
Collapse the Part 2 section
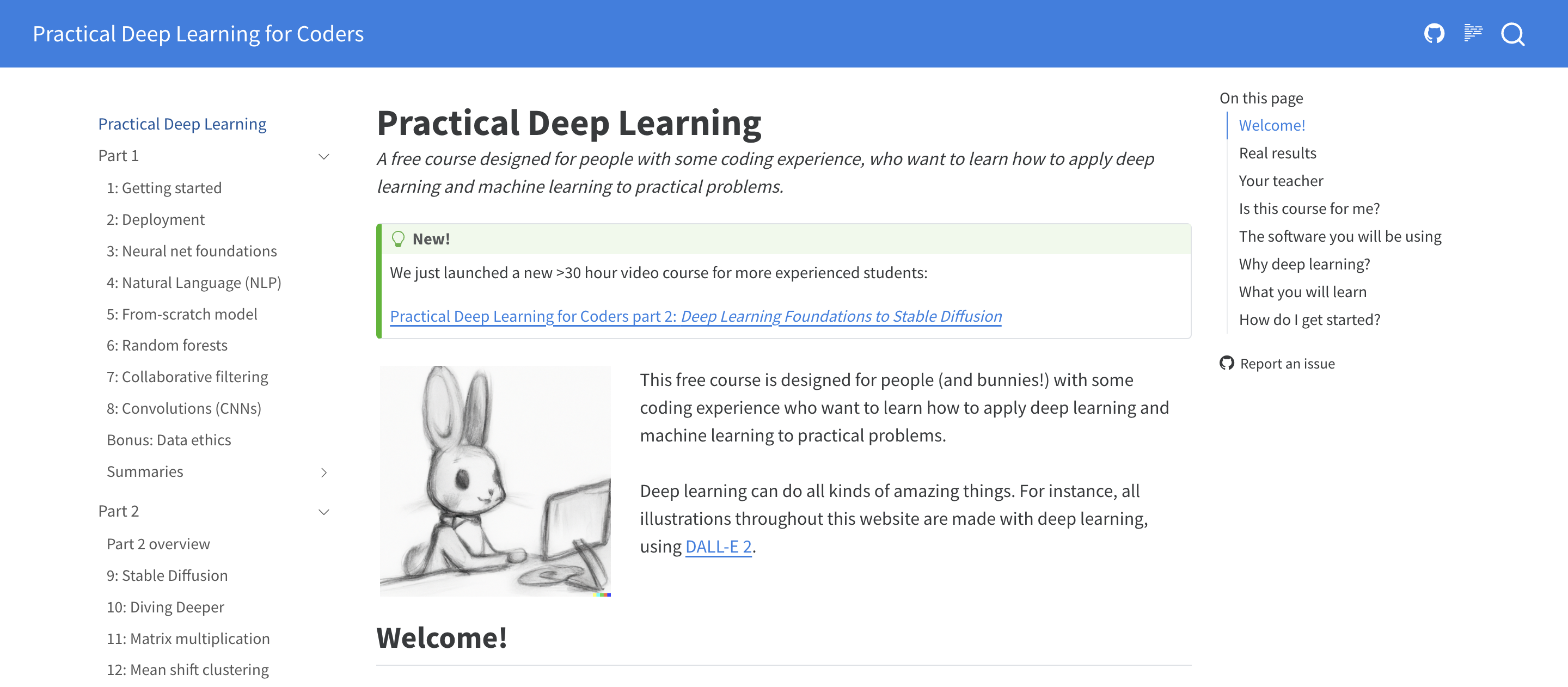(x=323, y=512)
